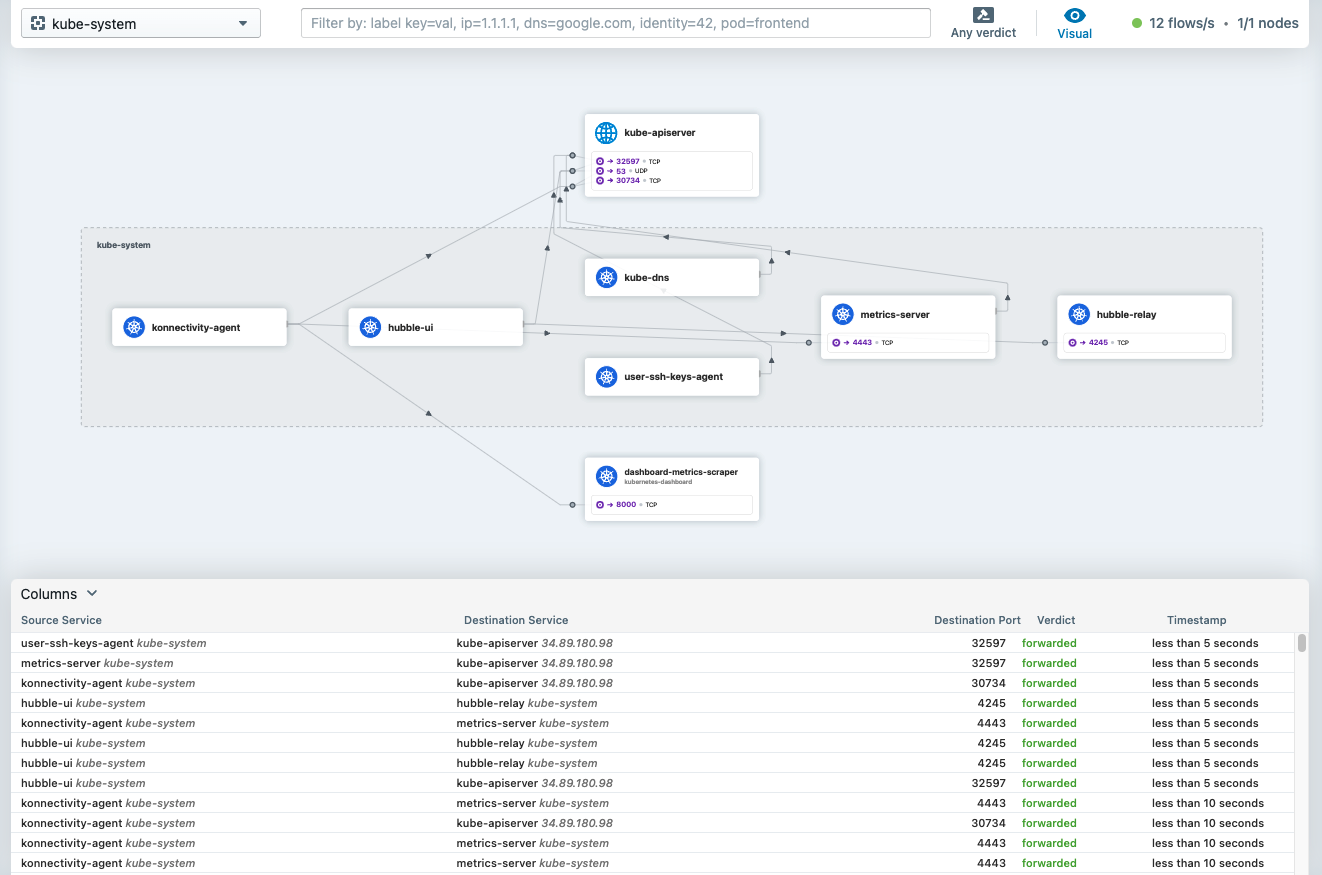Click the metrics-server service icon
Viewport: 1322px width, 875px height.
coord(843,315)
